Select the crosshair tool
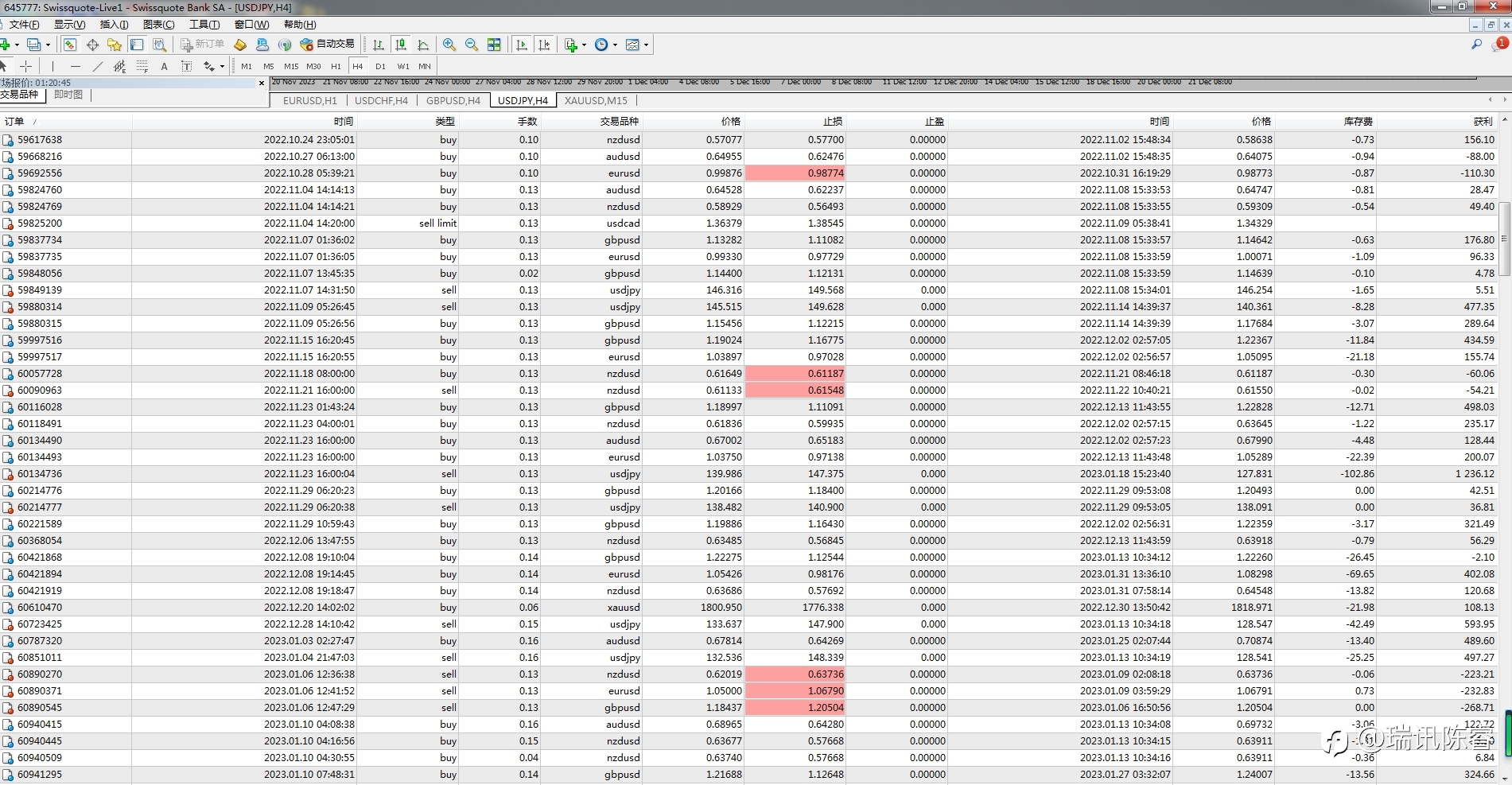The height and width of the screenshot is (785, 1512). tap(26, 66)
